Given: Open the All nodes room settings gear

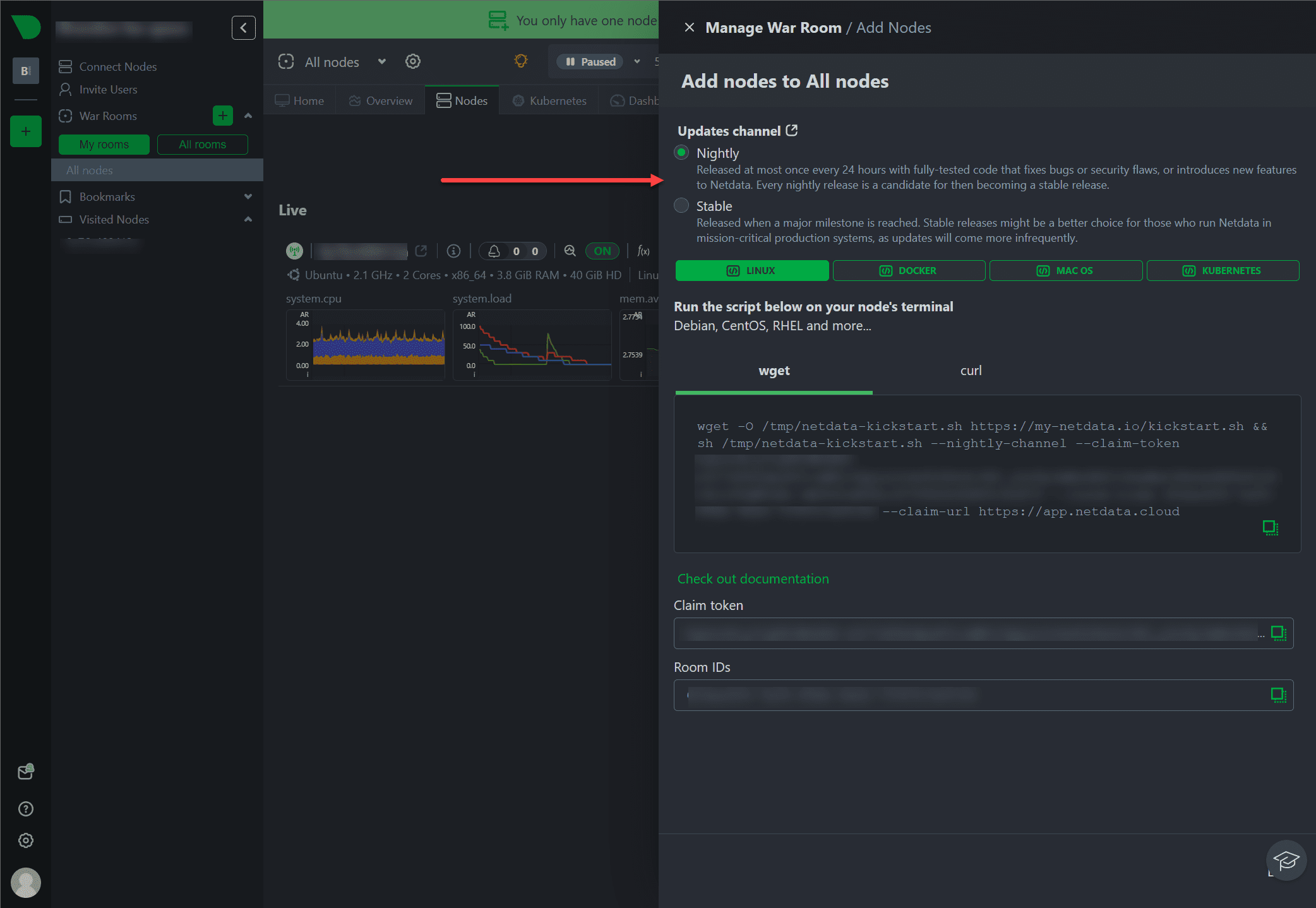Looking at the screenshot, I should point(413,61).
